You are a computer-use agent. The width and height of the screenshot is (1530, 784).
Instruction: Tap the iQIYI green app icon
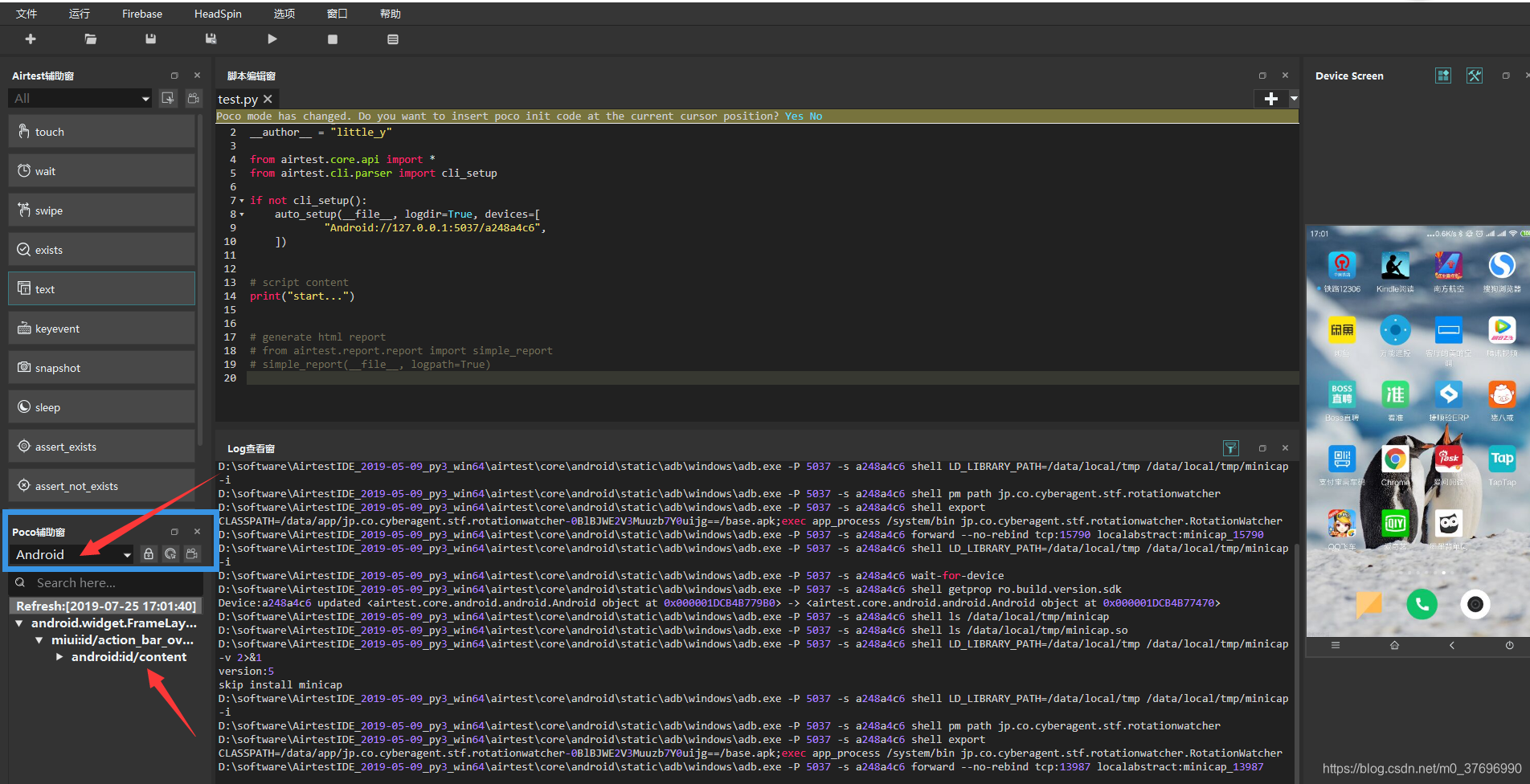1395,524
